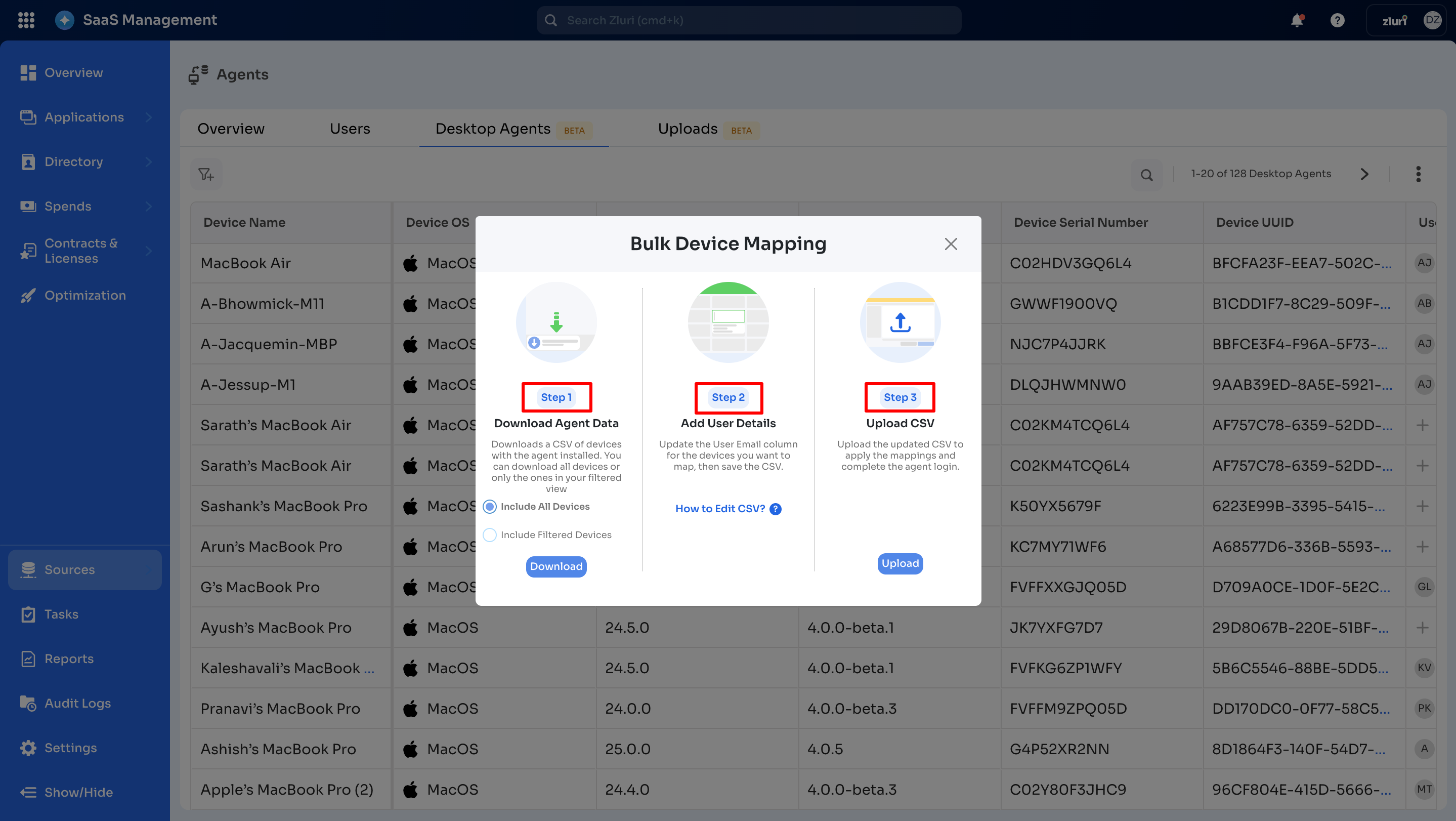Select the Include Filtered Devices radio button
This screenshot has height=821, width=1456.
coord(490,535)
